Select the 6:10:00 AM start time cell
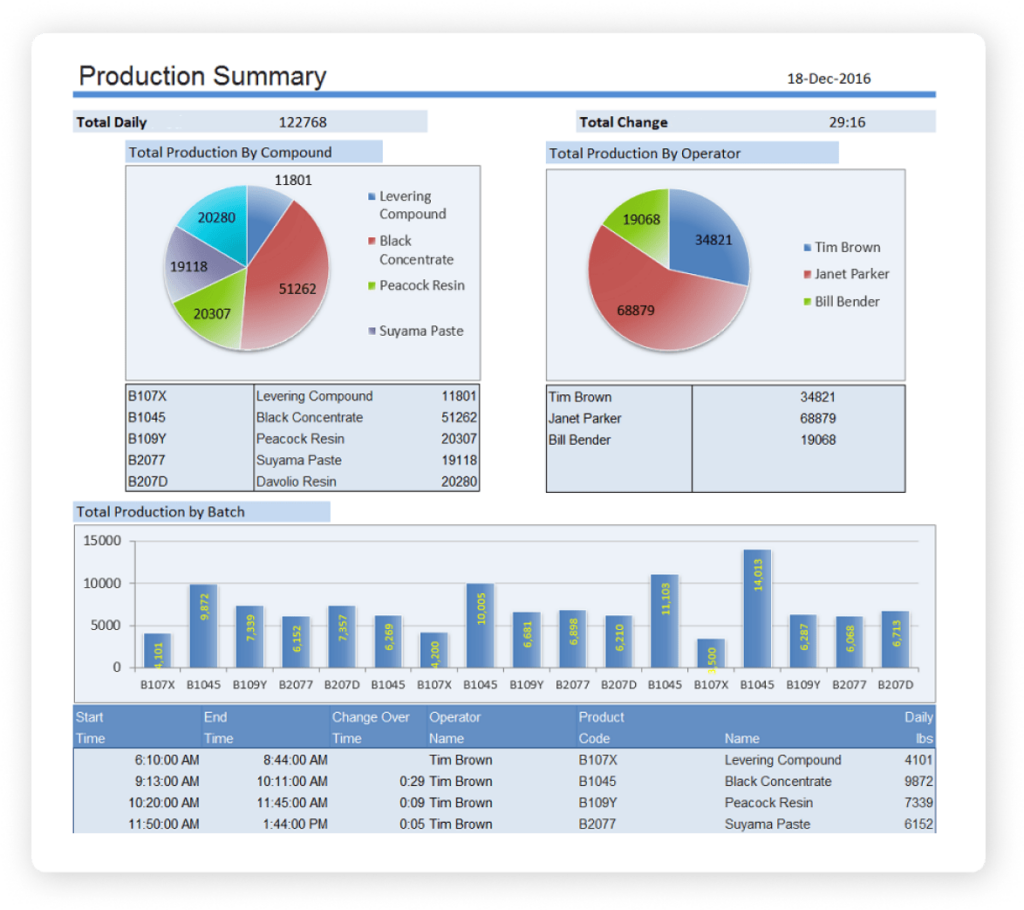This screenshot has height=910, width=1024. 166,760
